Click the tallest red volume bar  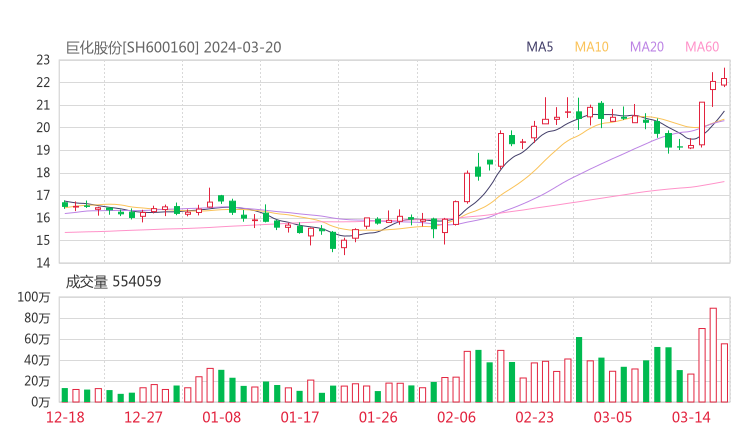click(713, 355)
